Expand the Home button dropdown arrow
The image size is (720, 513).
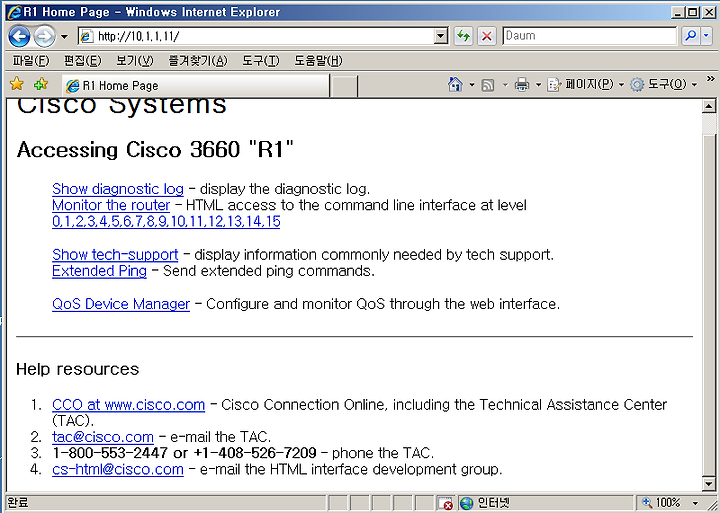[472, 85]
